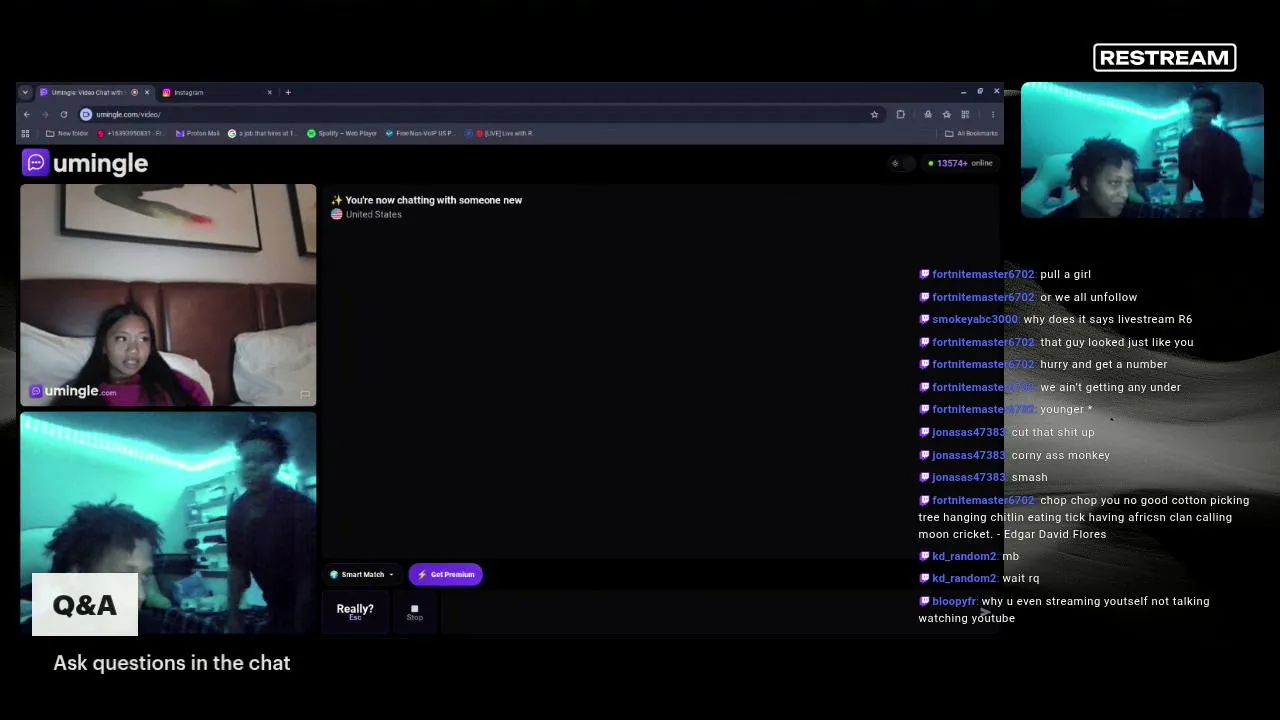Screen dimensions: 1280x720
Task: Click the smokeyabc3000 username in chat
Action: pos(975,319)
